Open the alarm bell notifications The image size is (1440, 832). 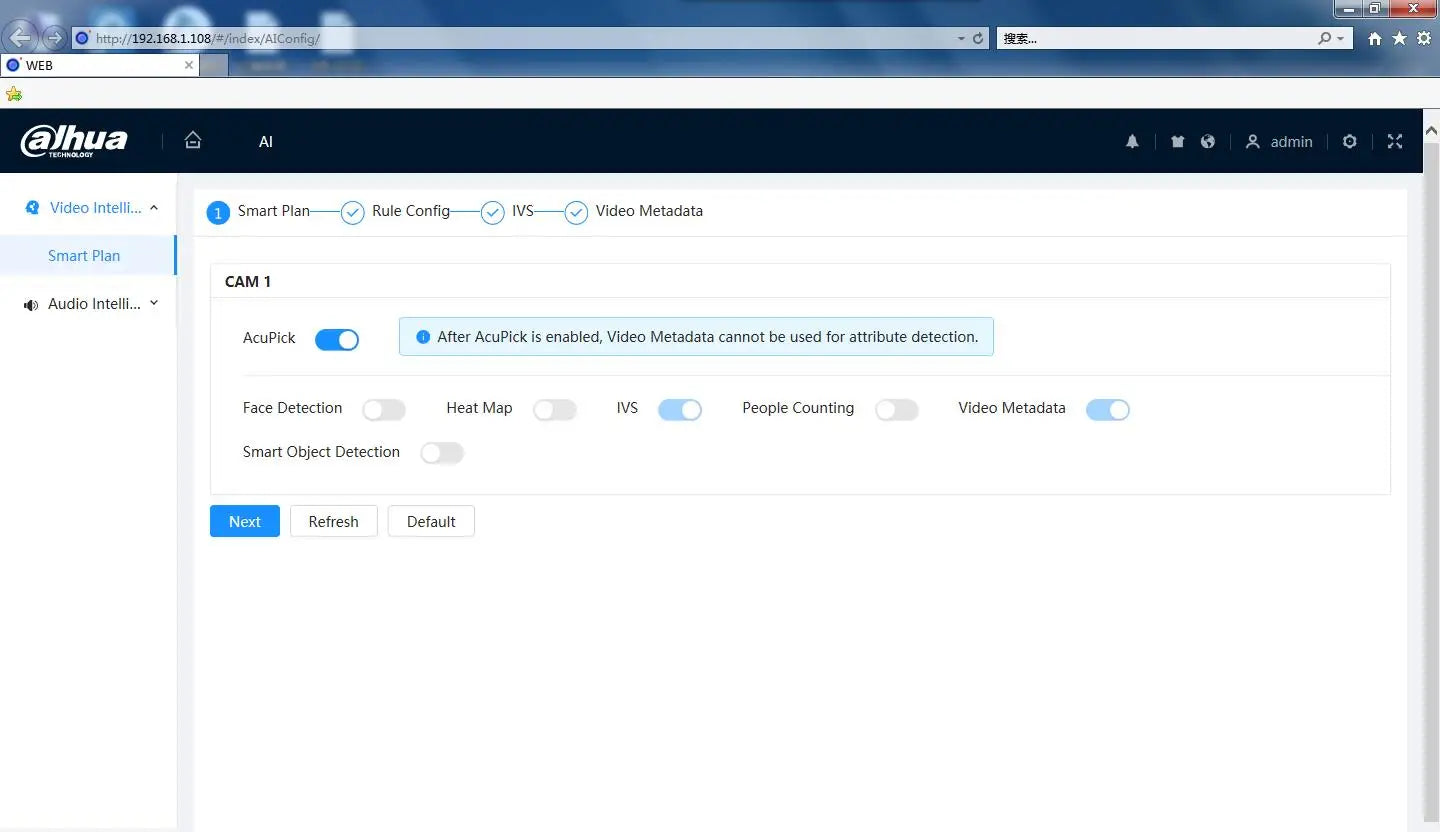click(1132, 142)
